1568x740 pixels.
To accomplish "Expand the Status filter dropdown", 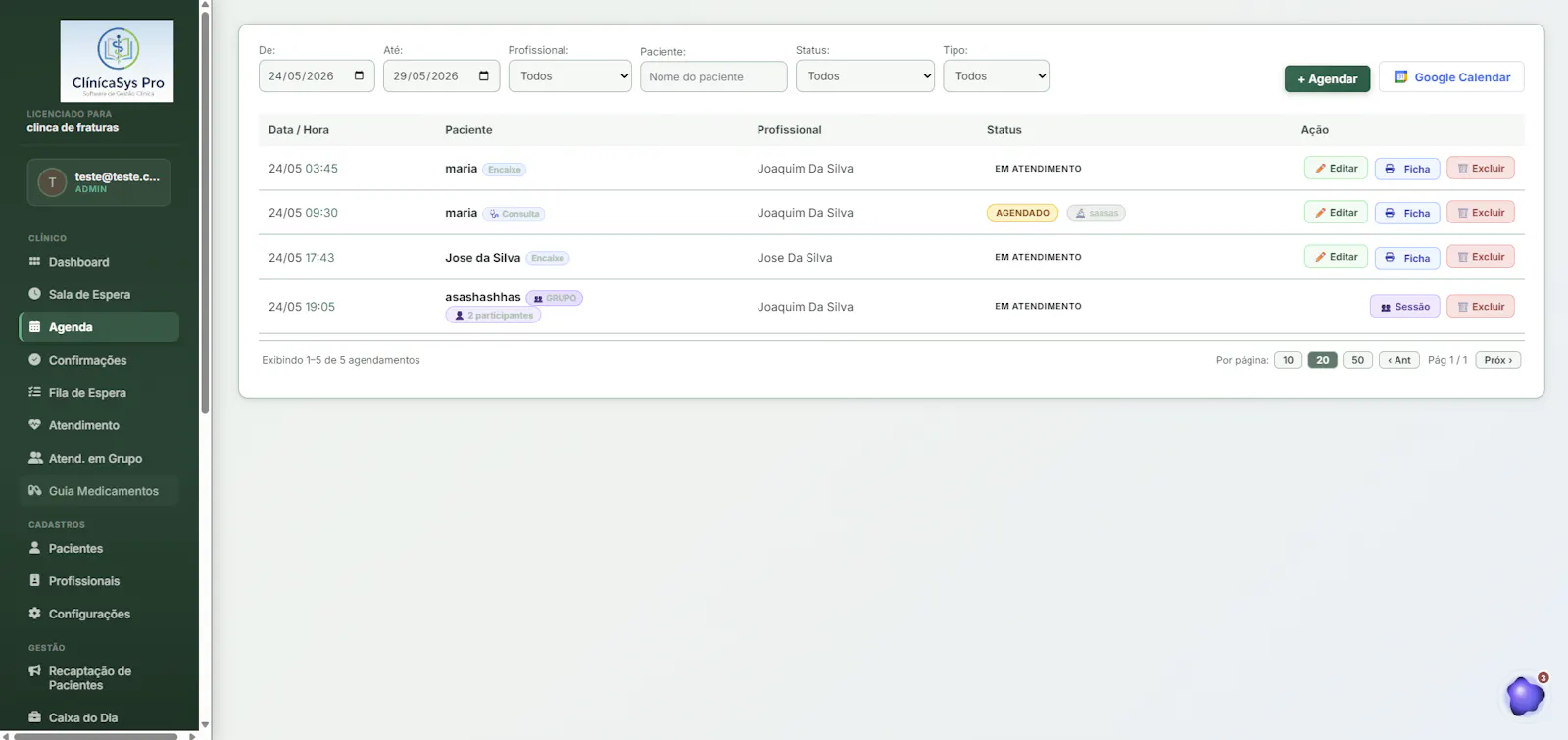I will coord(865,76).
